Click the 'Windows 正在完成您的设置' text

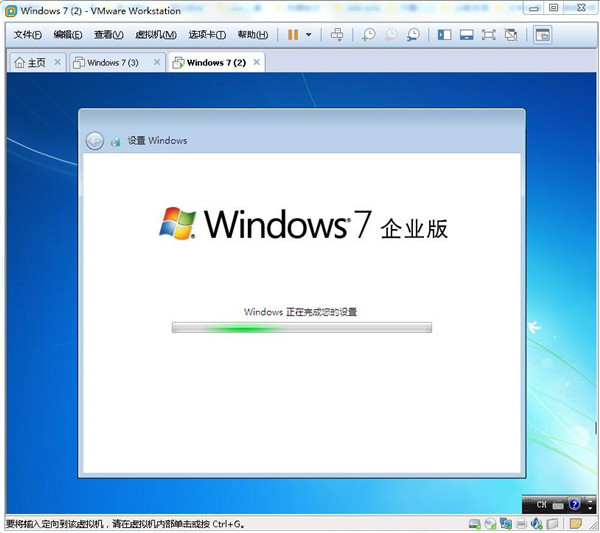click(300, 312)
